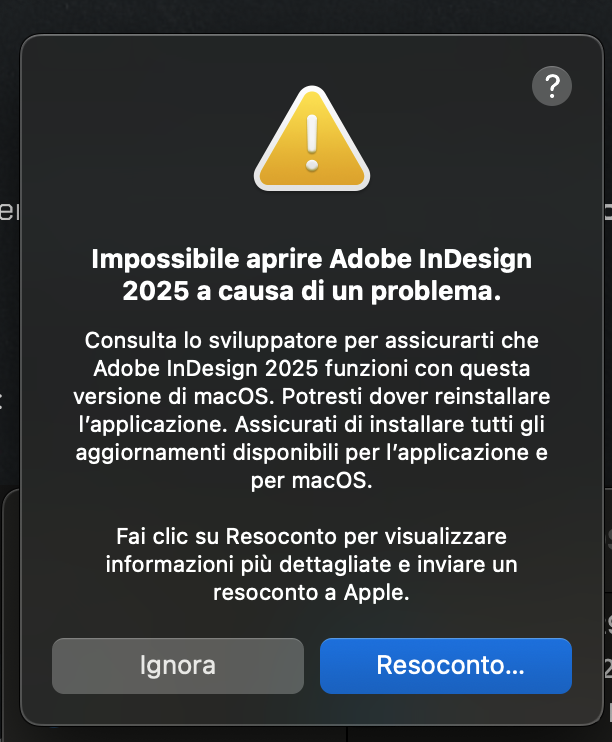Click the text line "Fai clic su Resoconto per visualizzare"
The width and height of the screenshot is (612, 742).
coord(312,535)
